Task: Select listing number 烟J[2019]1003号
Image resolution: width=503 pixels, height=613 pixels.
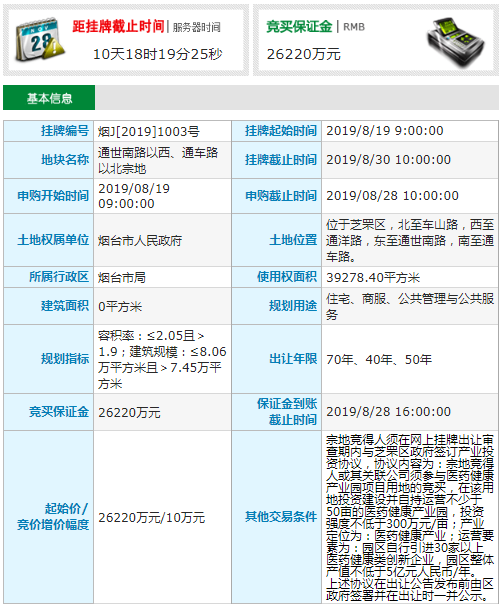Action: (149, 131)
